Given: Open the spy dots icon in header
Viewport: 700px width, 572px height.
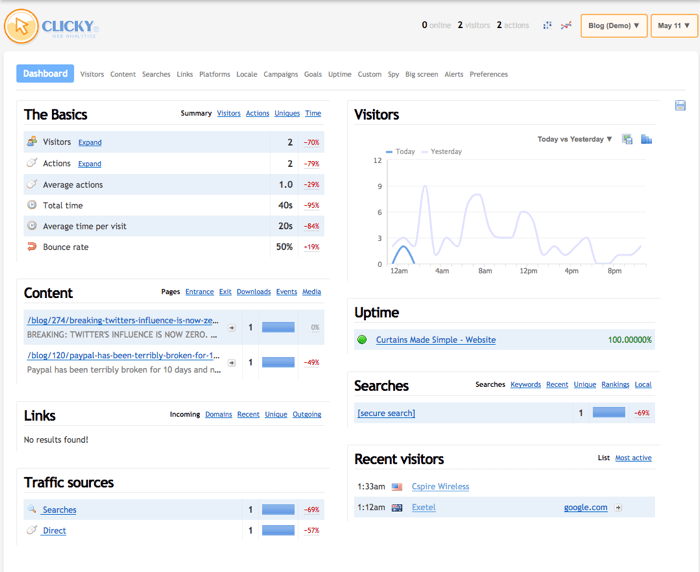Looking at the screenshot, I should 547,25.
